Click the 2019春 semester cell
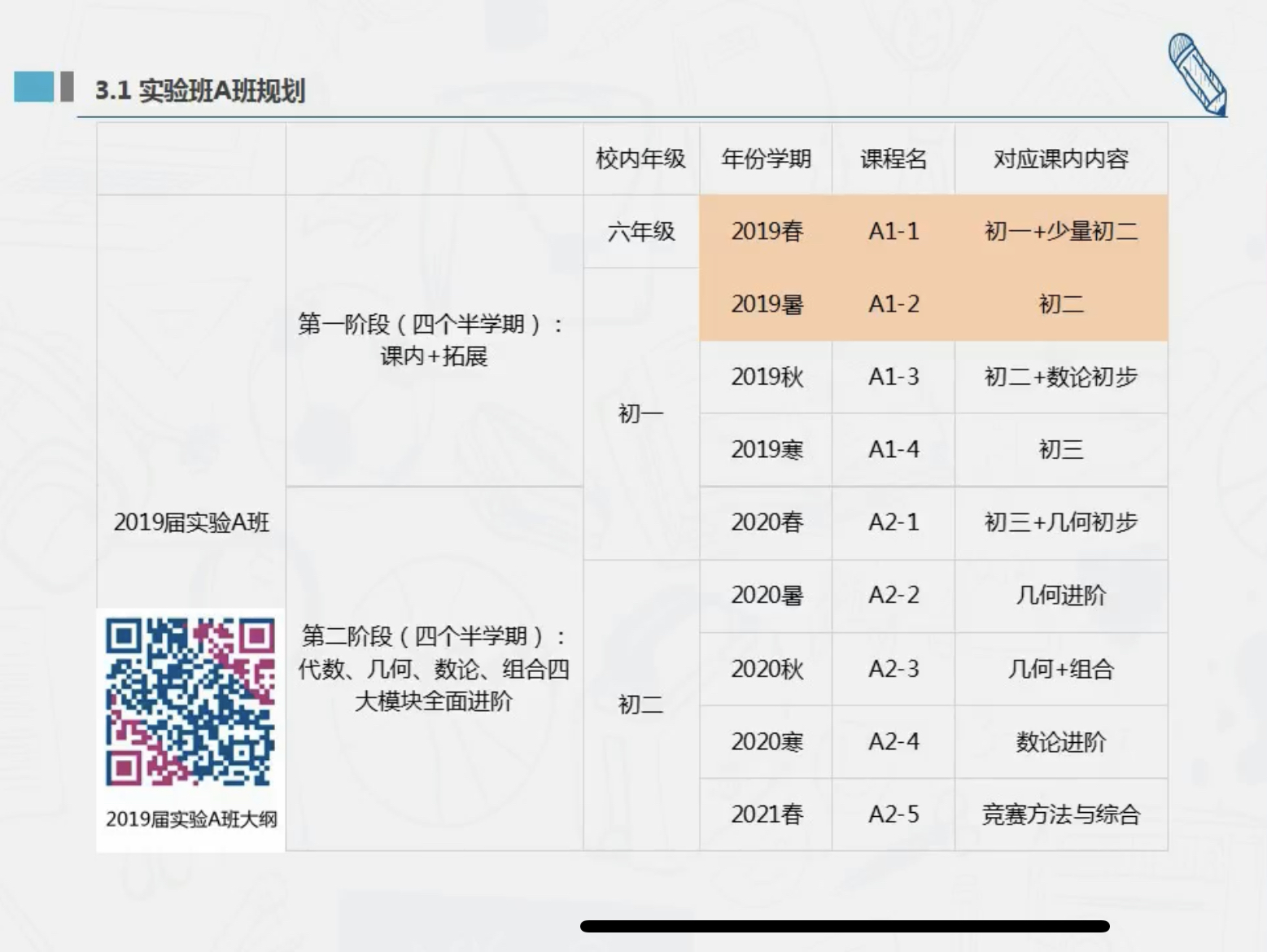This screenshot has width=1267, height=952. 765,232
